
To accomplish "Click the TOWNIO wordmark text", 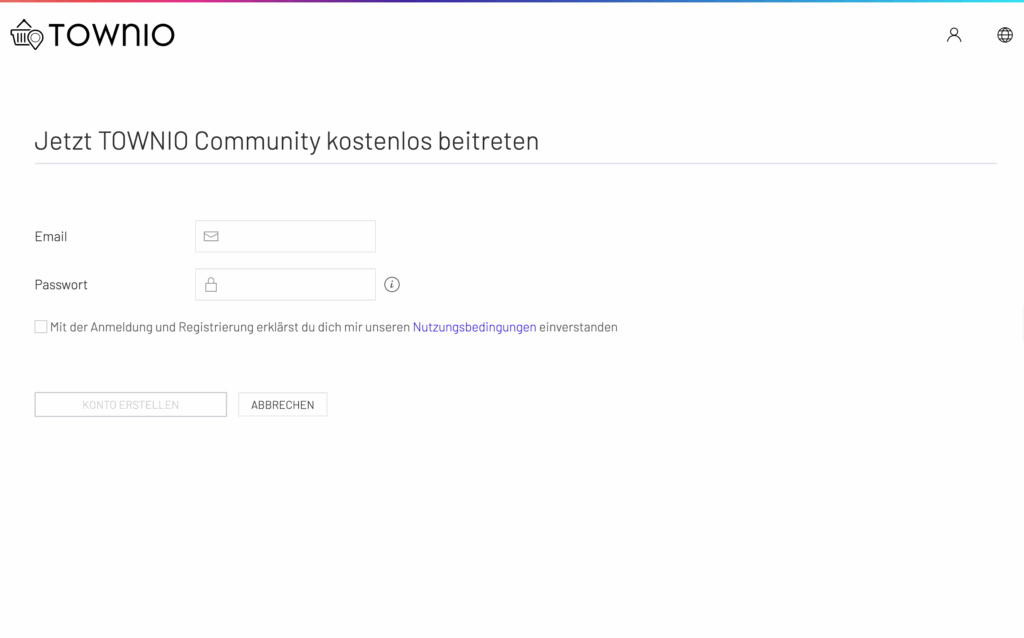I will click(x=111, y=36).
